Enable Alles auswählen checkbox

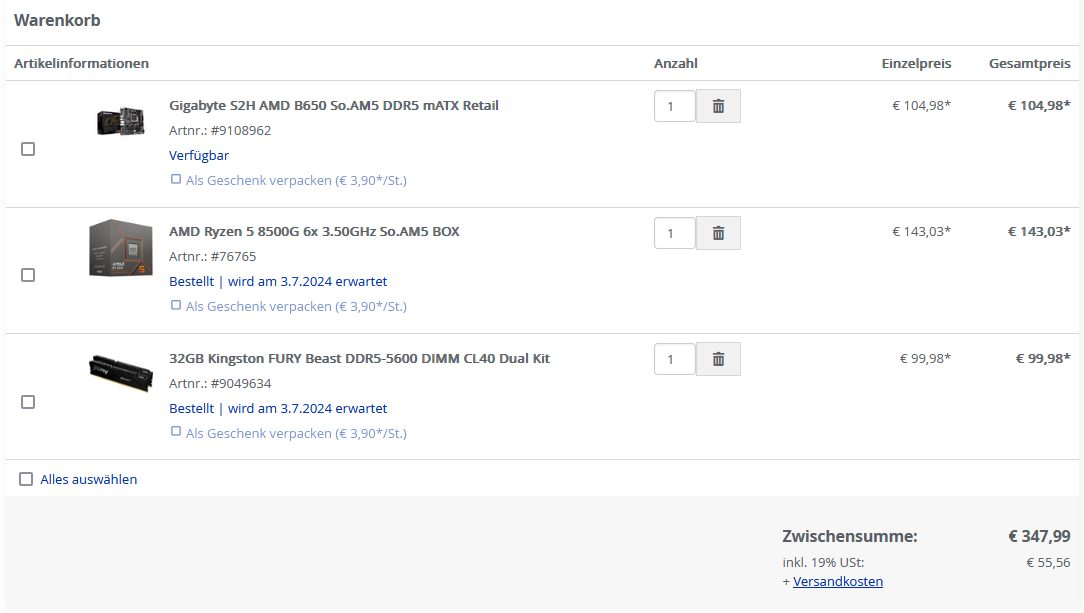(x=26, y=479)
